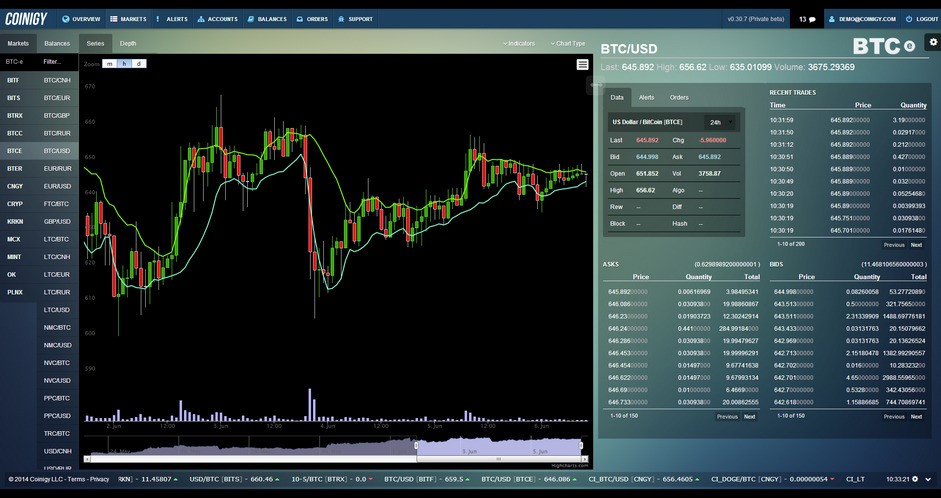Open the 24h period dropdown
The width and height of the screenshot is (941, 498).
719,122
